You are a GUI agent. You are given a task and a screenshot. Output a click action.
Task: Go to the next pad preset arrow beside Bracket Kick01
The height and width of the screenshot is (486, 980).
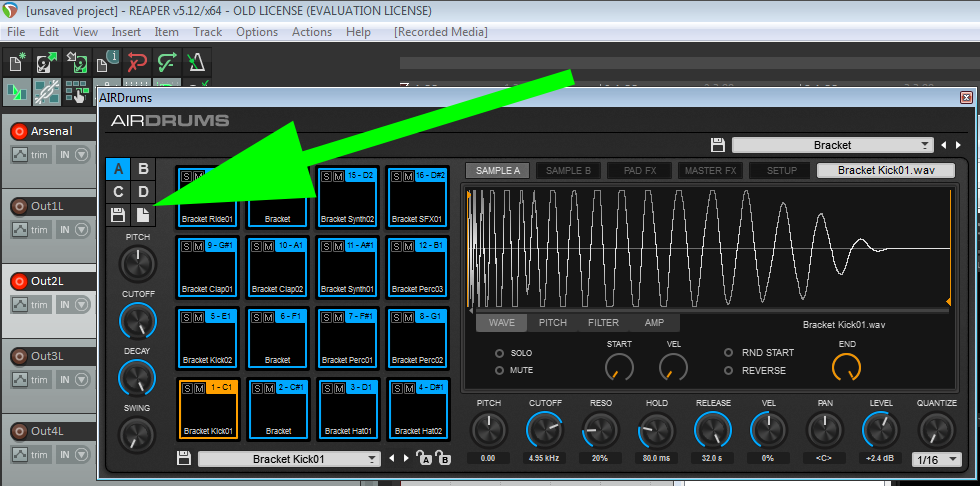(406, 459)
